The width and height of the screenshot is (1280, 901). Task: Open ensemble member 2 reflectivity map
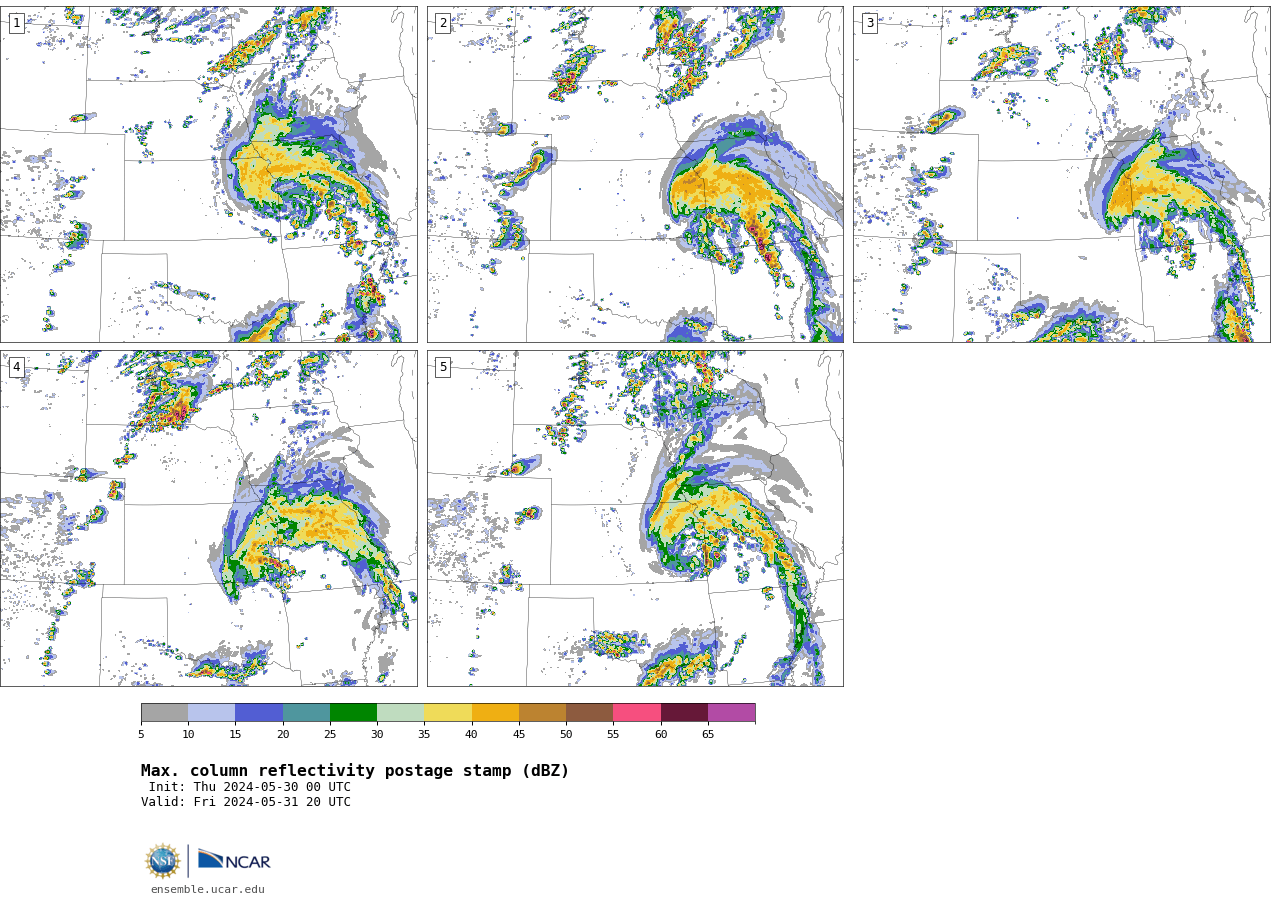click(x=635, y=175)
